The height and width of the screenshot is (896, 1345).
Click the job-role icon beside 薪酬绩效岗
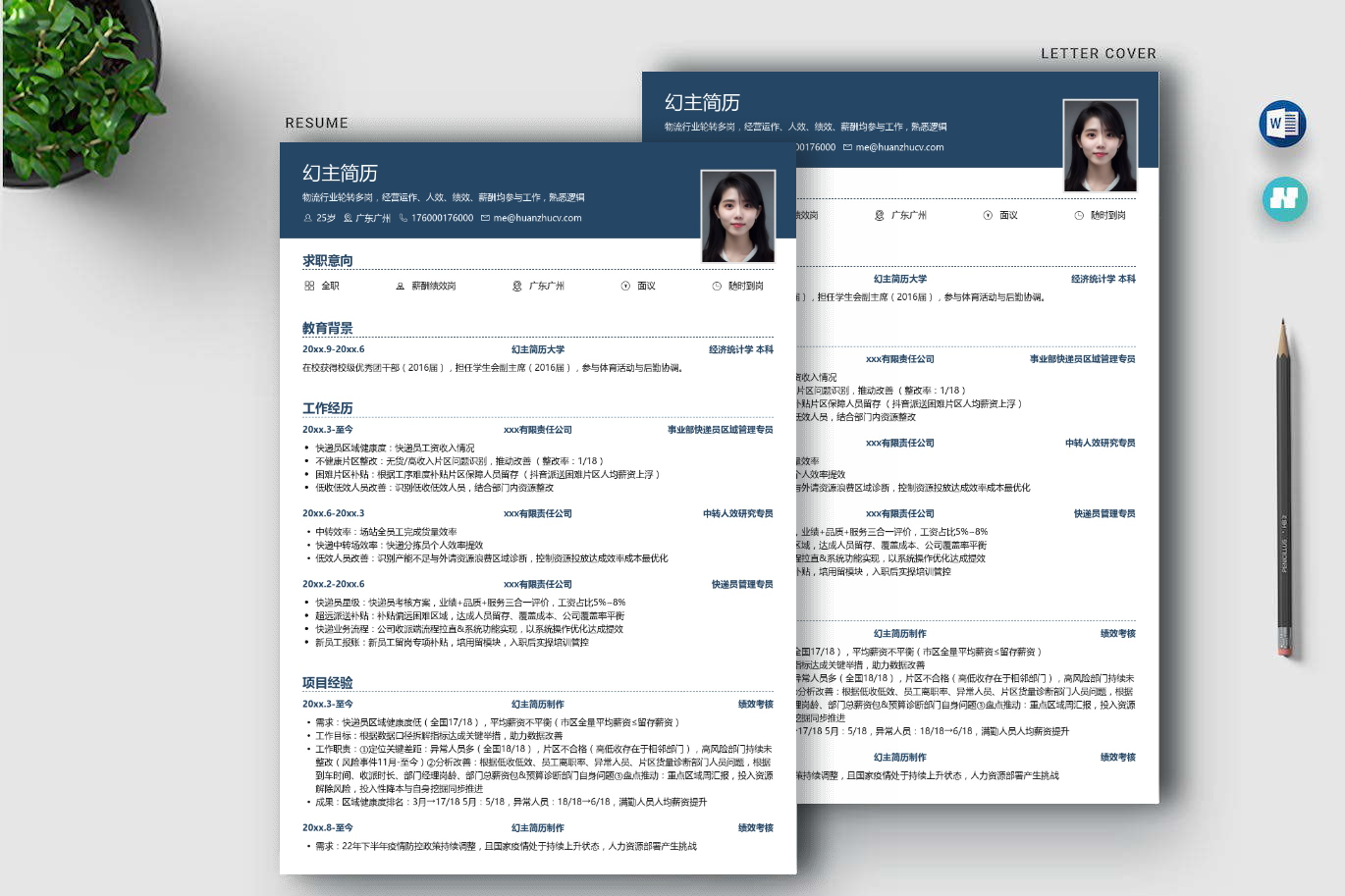(400, 286)
